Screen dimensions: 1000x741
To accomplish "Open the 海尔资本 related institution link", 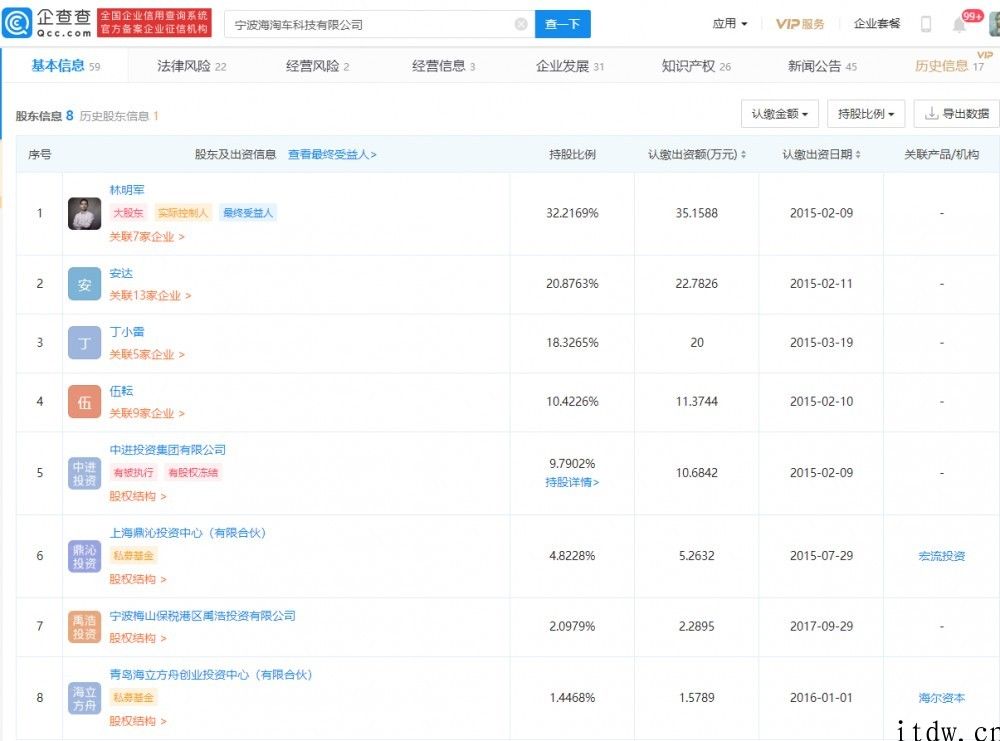I will (941, 698).
